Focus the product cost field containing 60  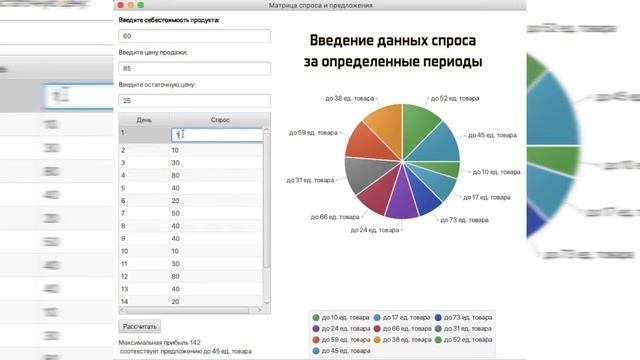(194, 36)
